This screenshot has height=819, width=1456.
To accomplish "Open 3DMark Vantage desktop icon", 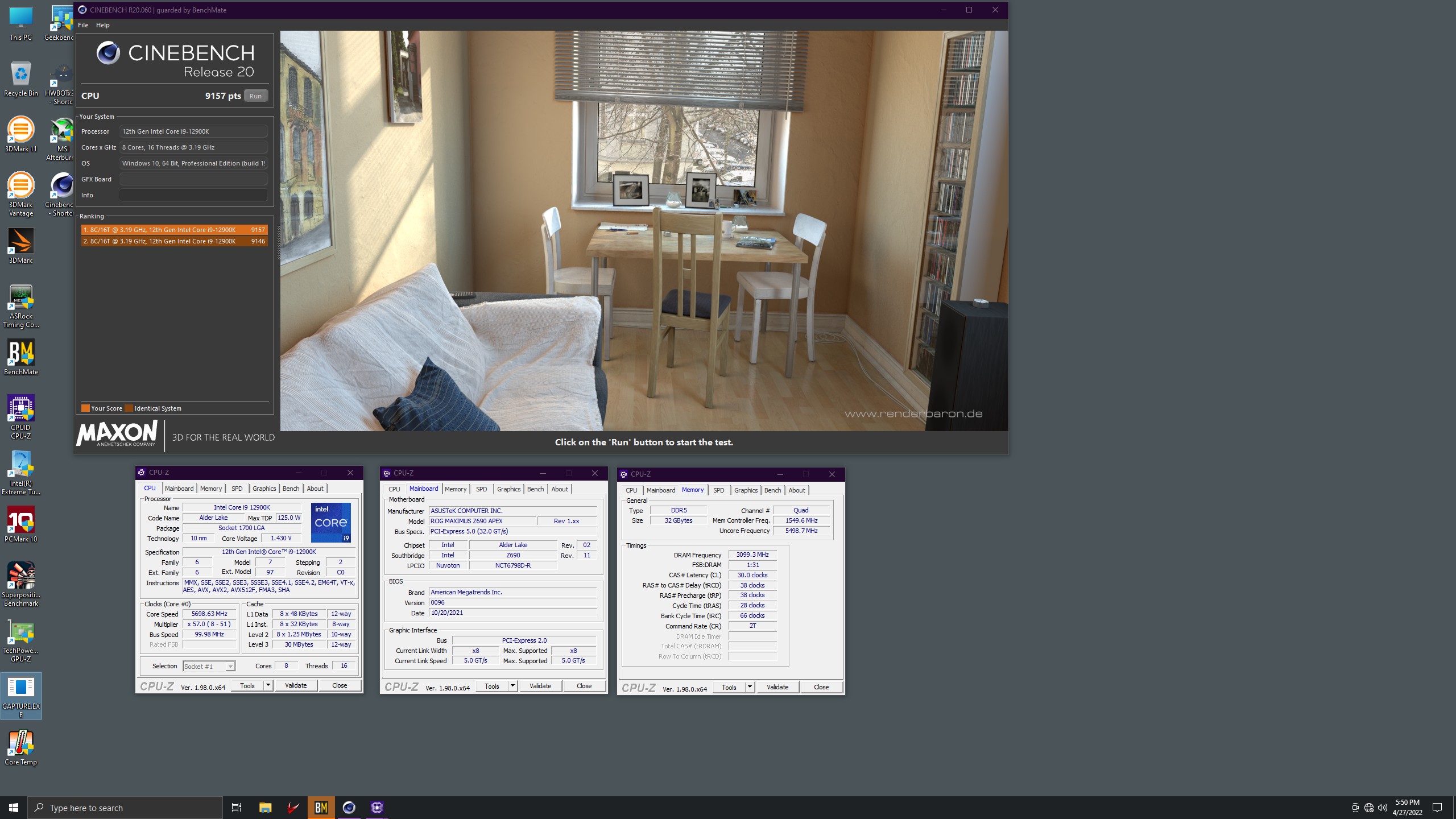I will (x=20, y=195).
